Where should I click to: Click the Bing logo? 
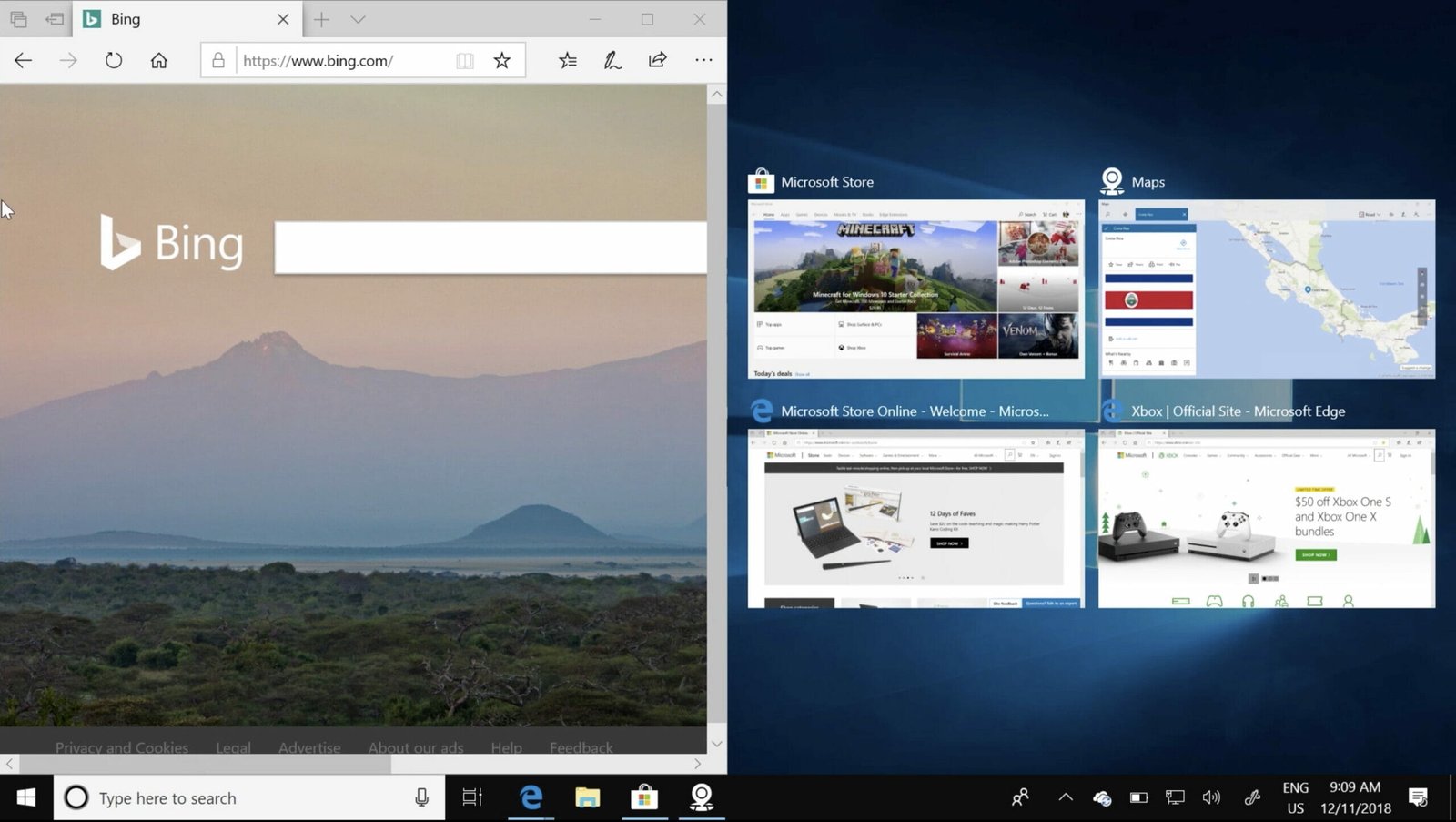point(171,243)
